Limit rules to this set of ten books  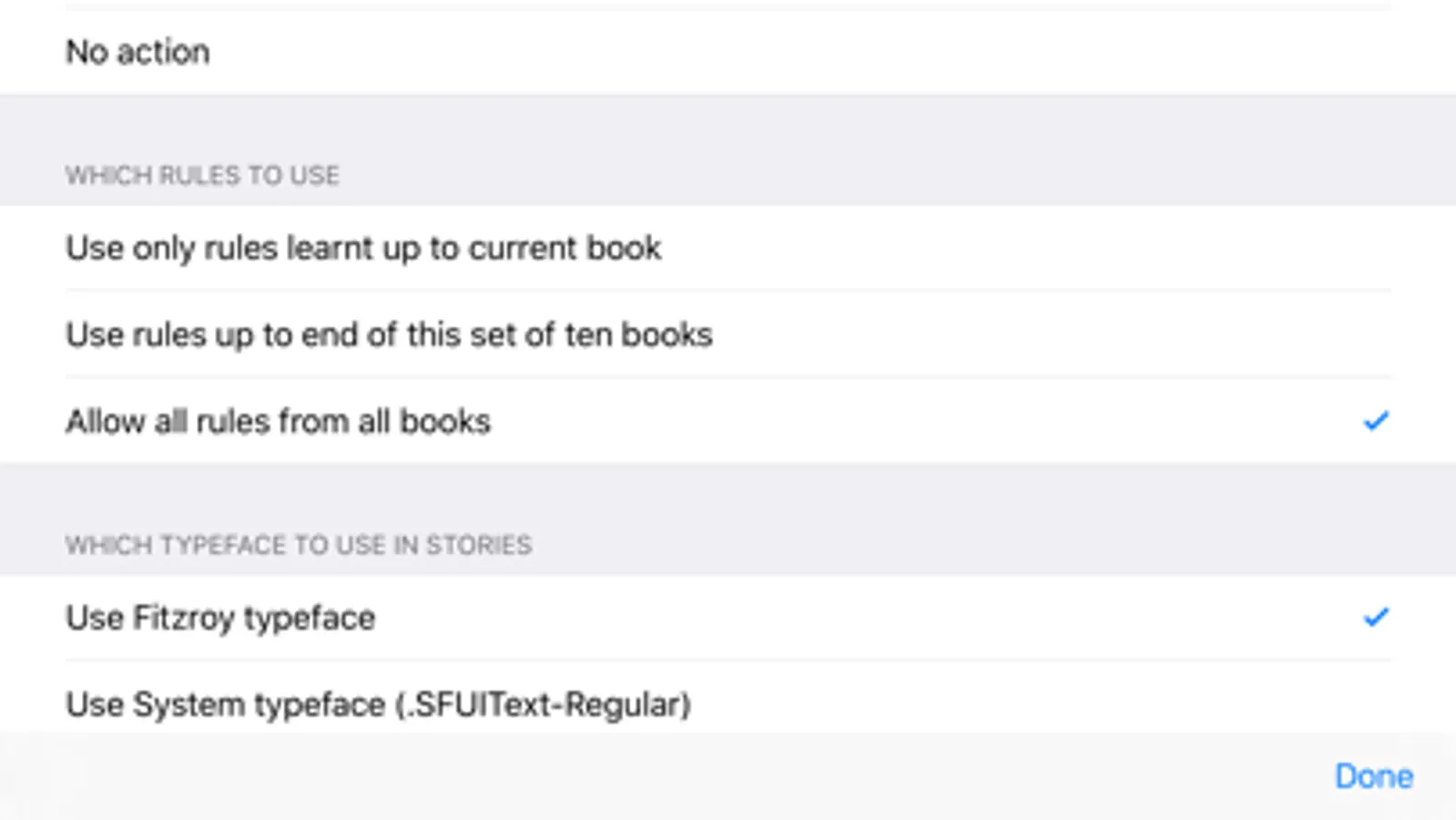[x=389, y=335]
